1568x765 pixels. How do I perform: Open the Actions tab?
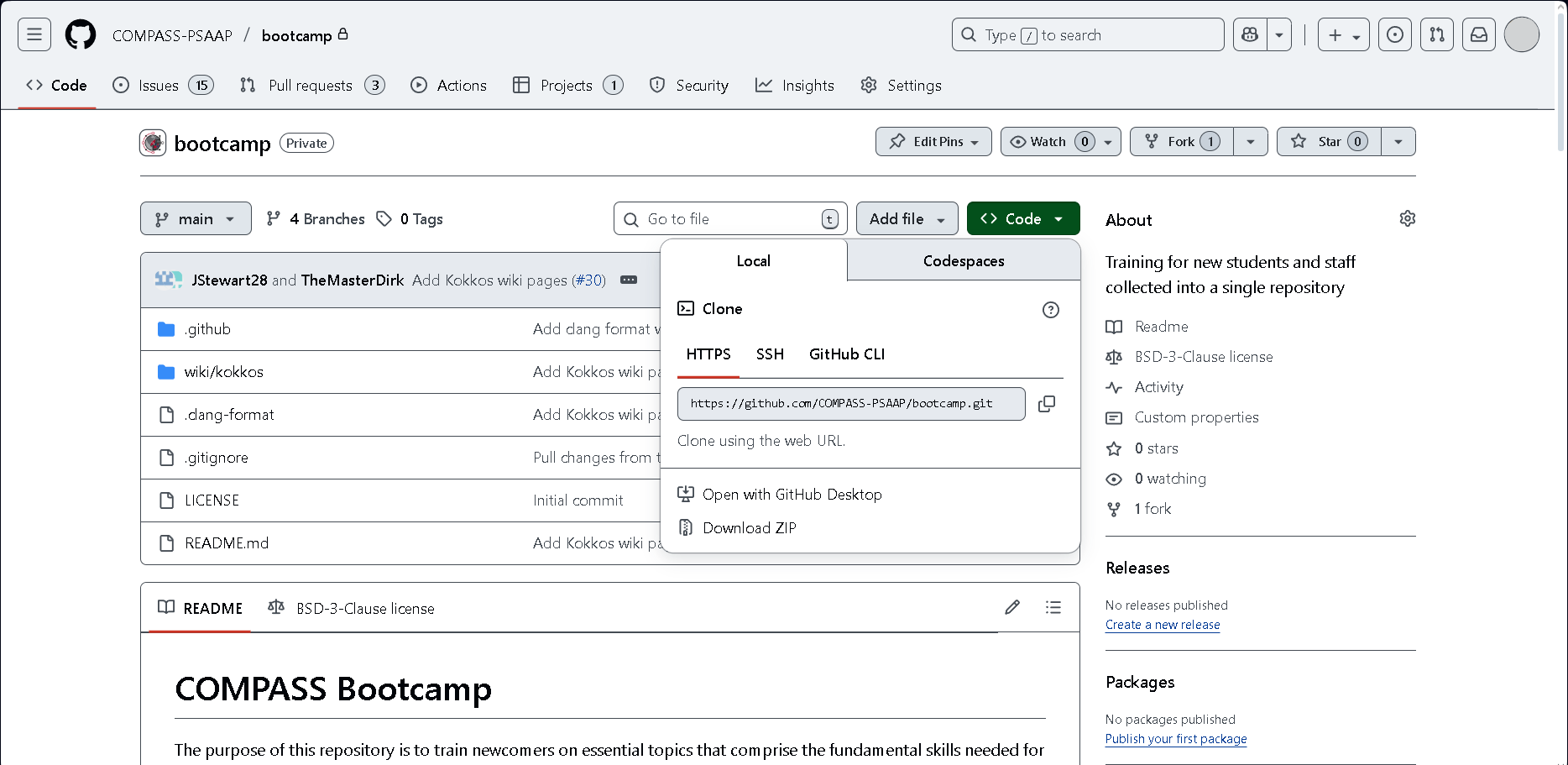pos(448,85)
